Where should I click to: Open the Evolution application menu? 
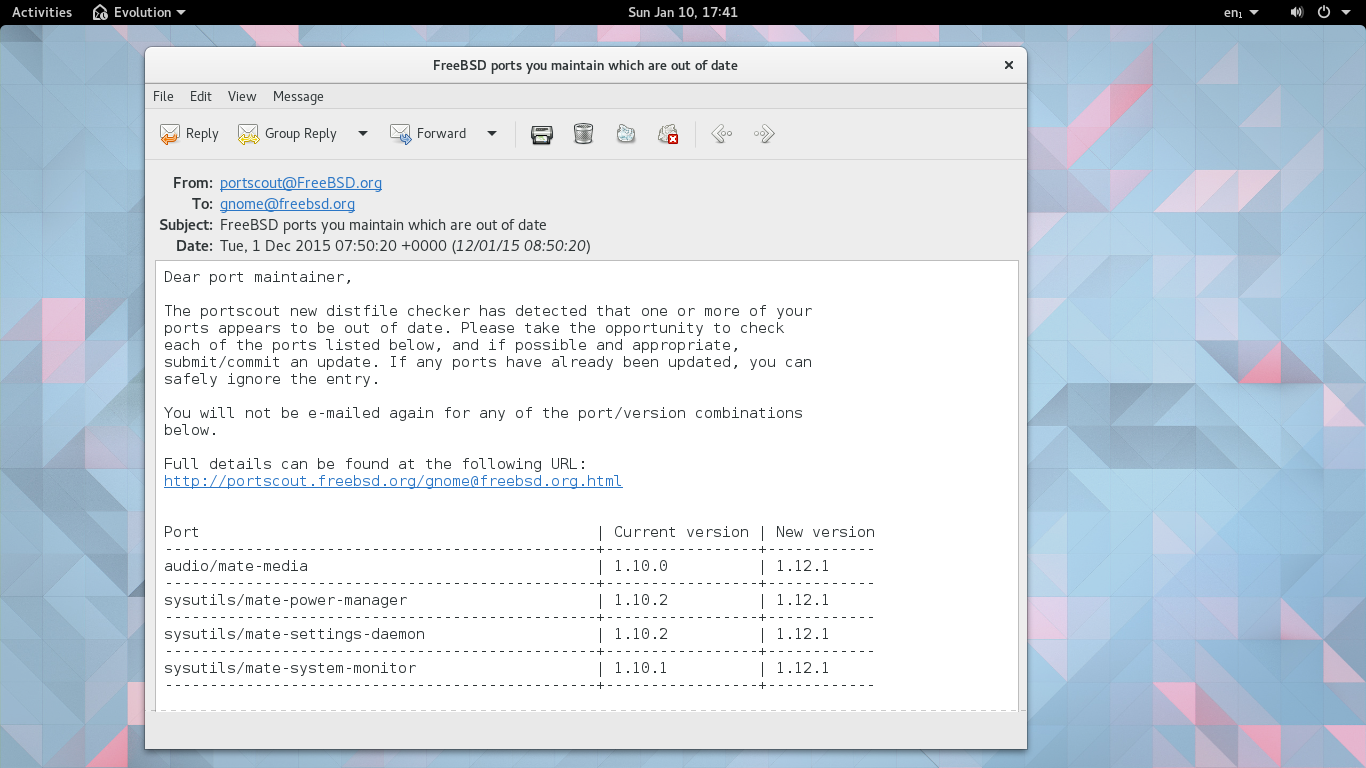(x=139, y=12)
